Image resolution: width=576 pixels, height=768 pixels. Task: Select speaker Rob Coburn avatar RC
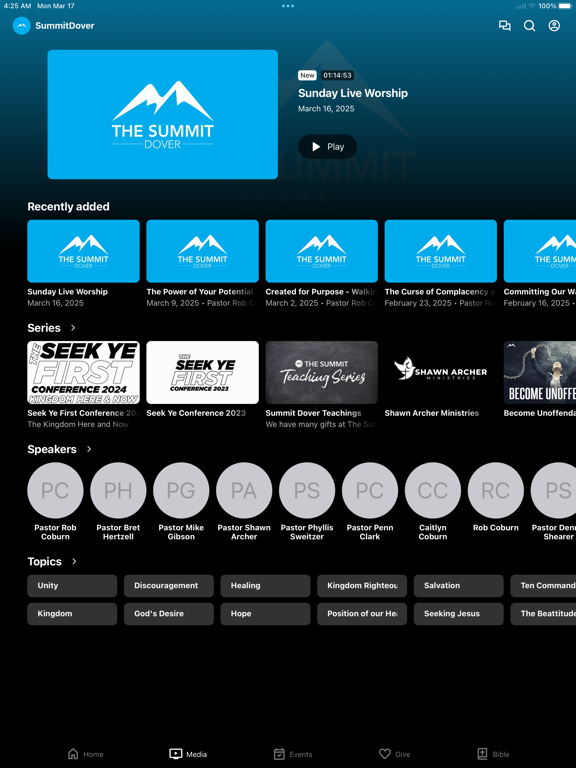[x=496, y=490]
